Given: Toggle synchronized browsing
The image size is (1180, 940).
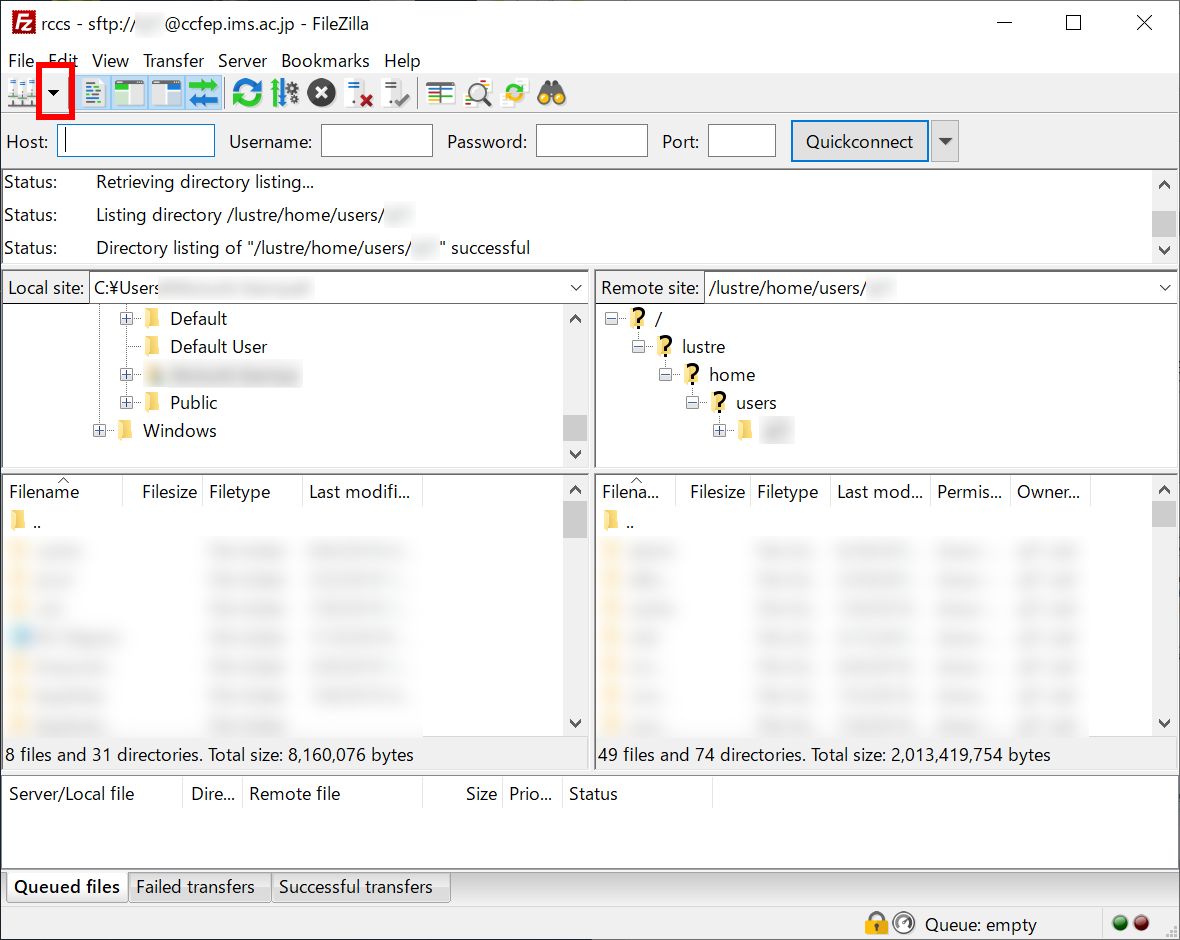Looking at the screenshot, I should [515, 93].
